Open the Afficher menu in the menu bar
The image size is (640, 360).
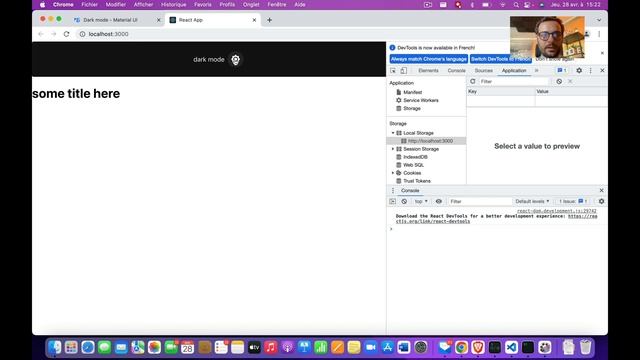(143, 4)
